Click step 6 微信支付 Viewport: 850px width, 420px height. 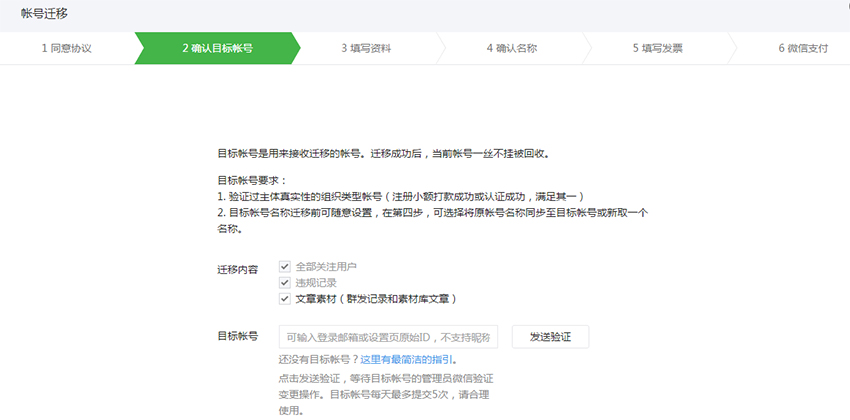click(803, 48)
